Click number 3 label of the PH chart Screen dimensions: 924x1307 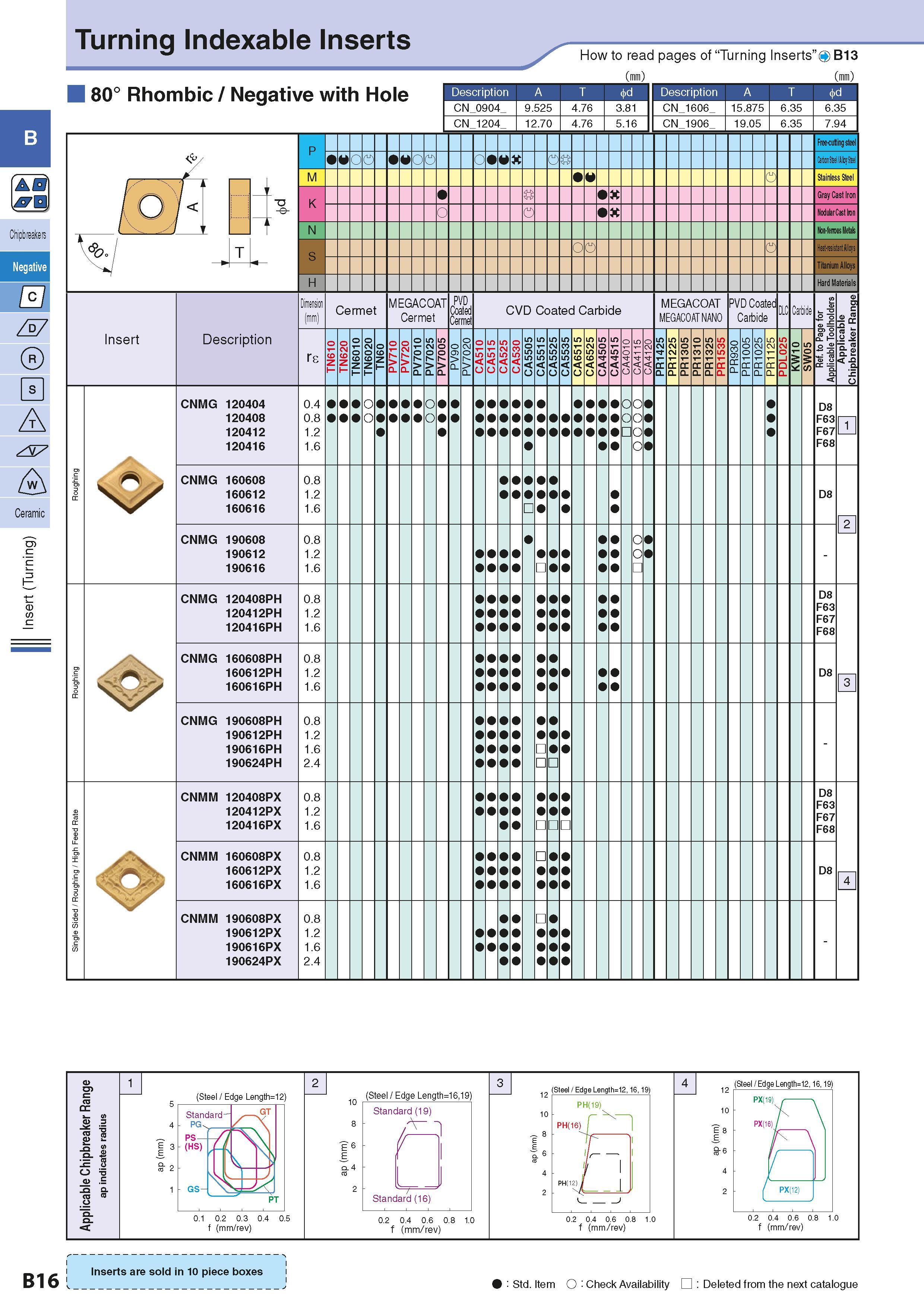(500, 1083)
